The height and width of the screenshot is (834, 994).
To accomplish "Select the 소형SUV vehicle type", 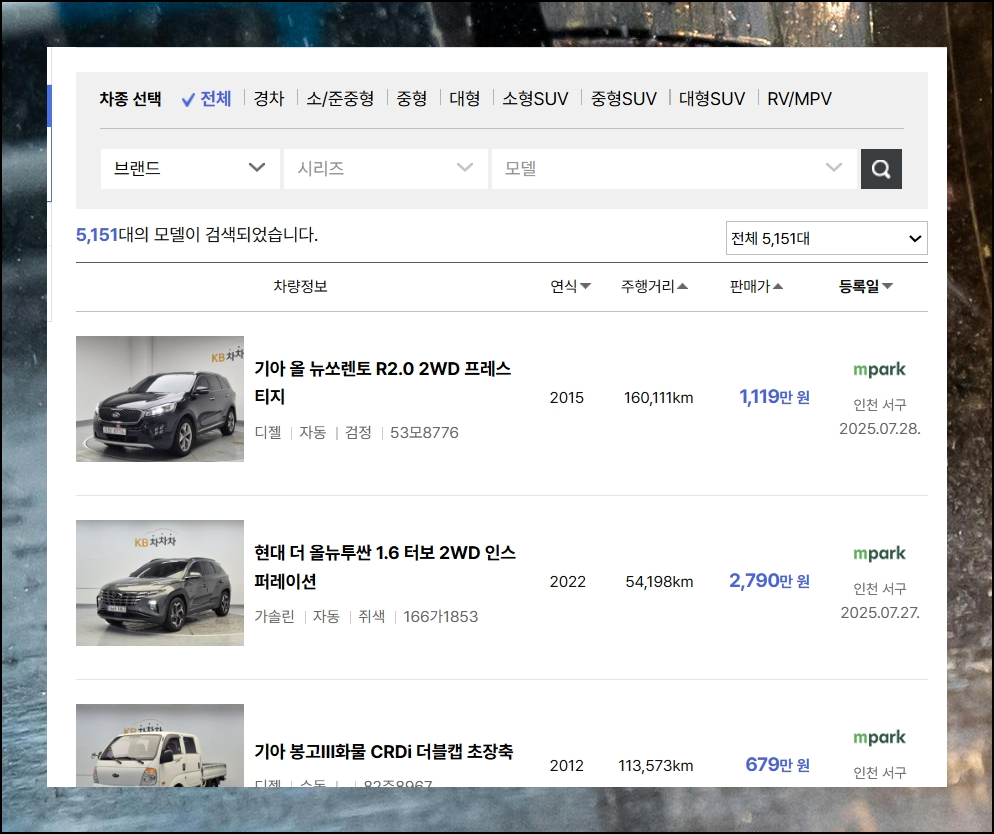I will (x=535, y=99).
